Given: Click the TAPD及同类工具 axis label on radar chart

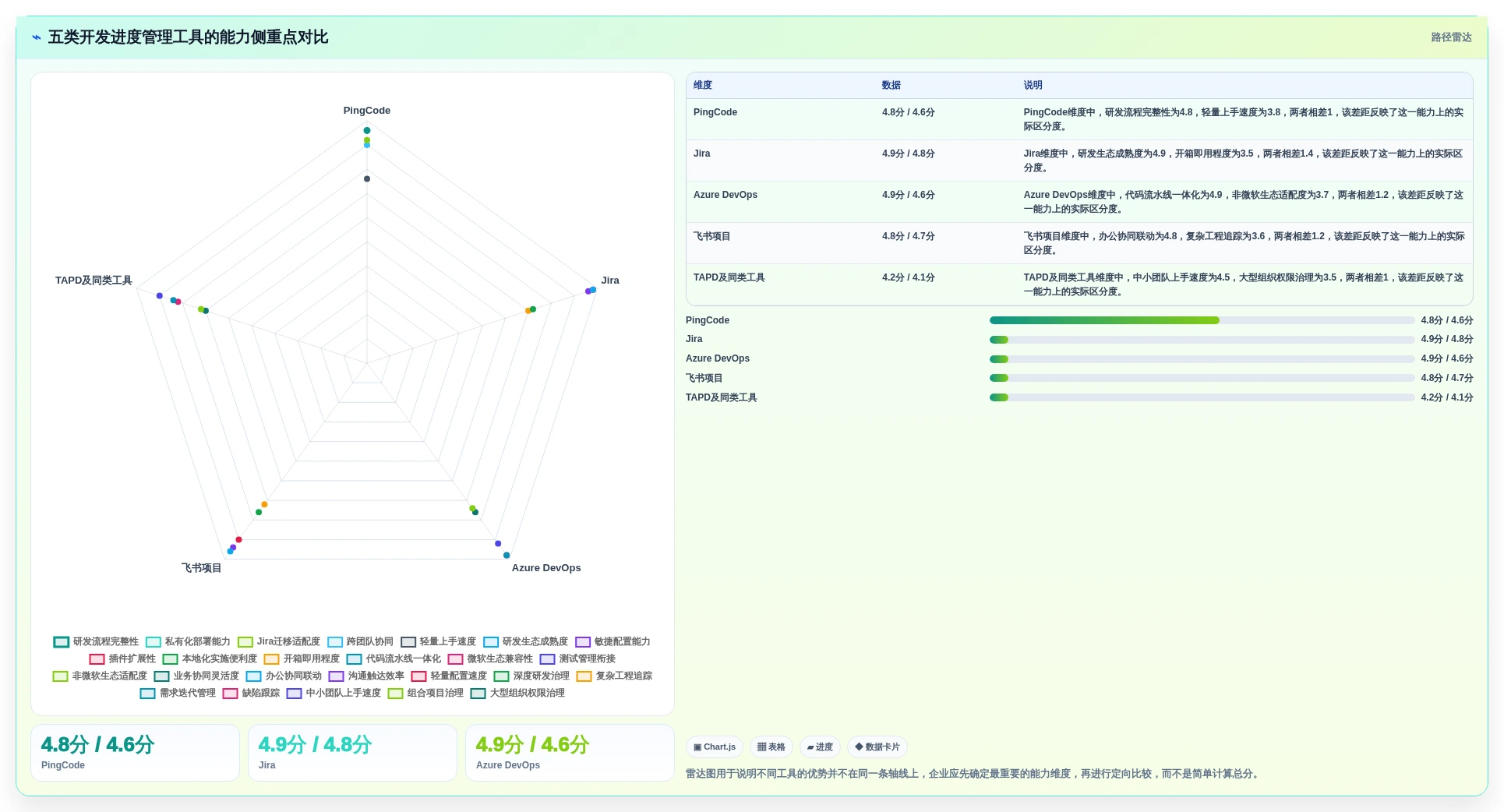Looking at the screenshot, I should pyautogui.click(x=94, y=281).
